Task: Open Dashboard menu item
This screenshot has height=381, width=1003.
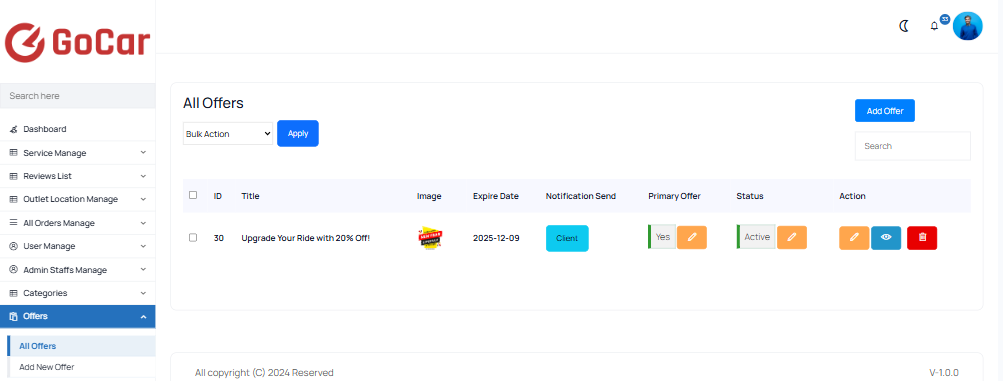Action: (77, 129)
